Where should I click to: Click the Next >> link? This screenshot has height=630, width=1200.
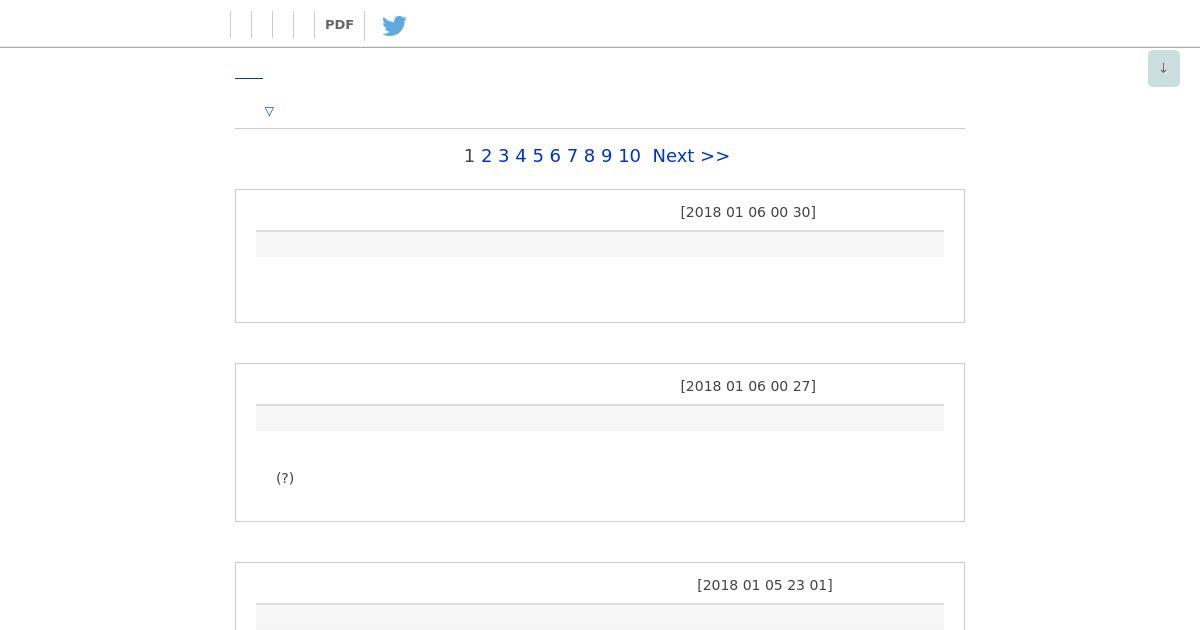691,156
